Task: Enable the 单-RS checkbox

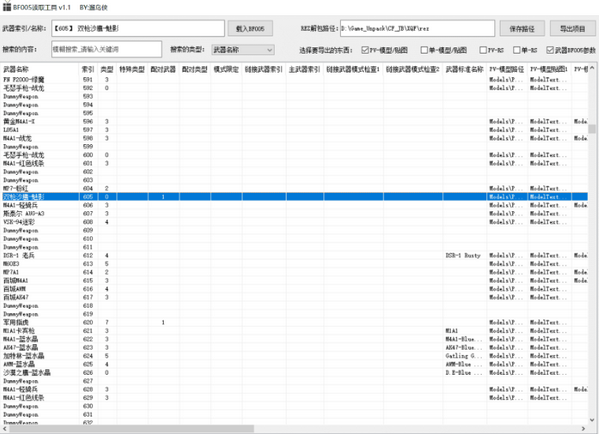Action: 516,50
